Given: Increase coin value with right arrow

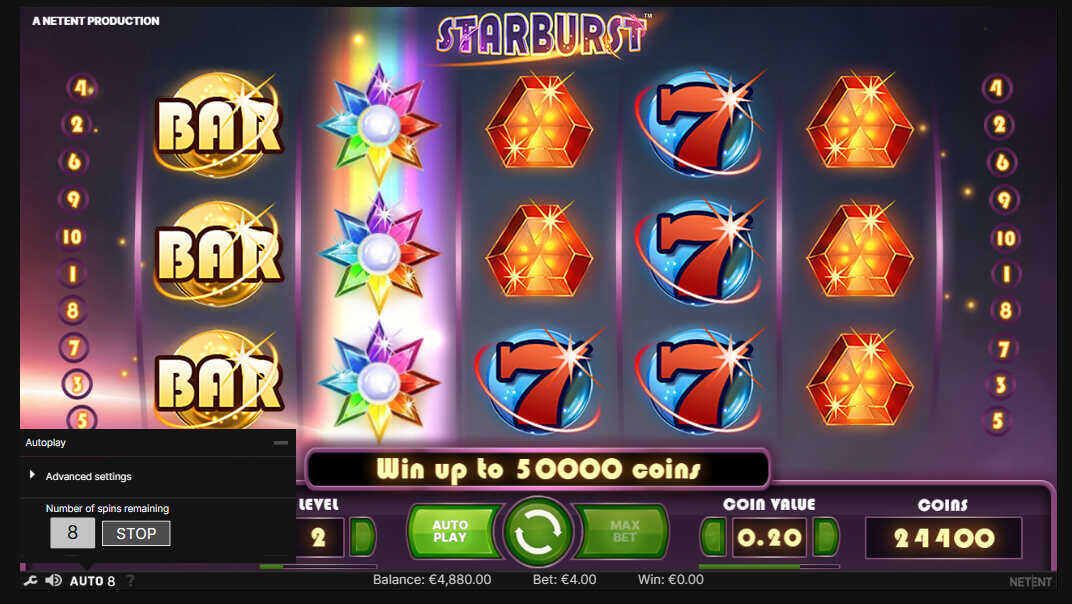Looking at the screenshot, I should [826, 536].
